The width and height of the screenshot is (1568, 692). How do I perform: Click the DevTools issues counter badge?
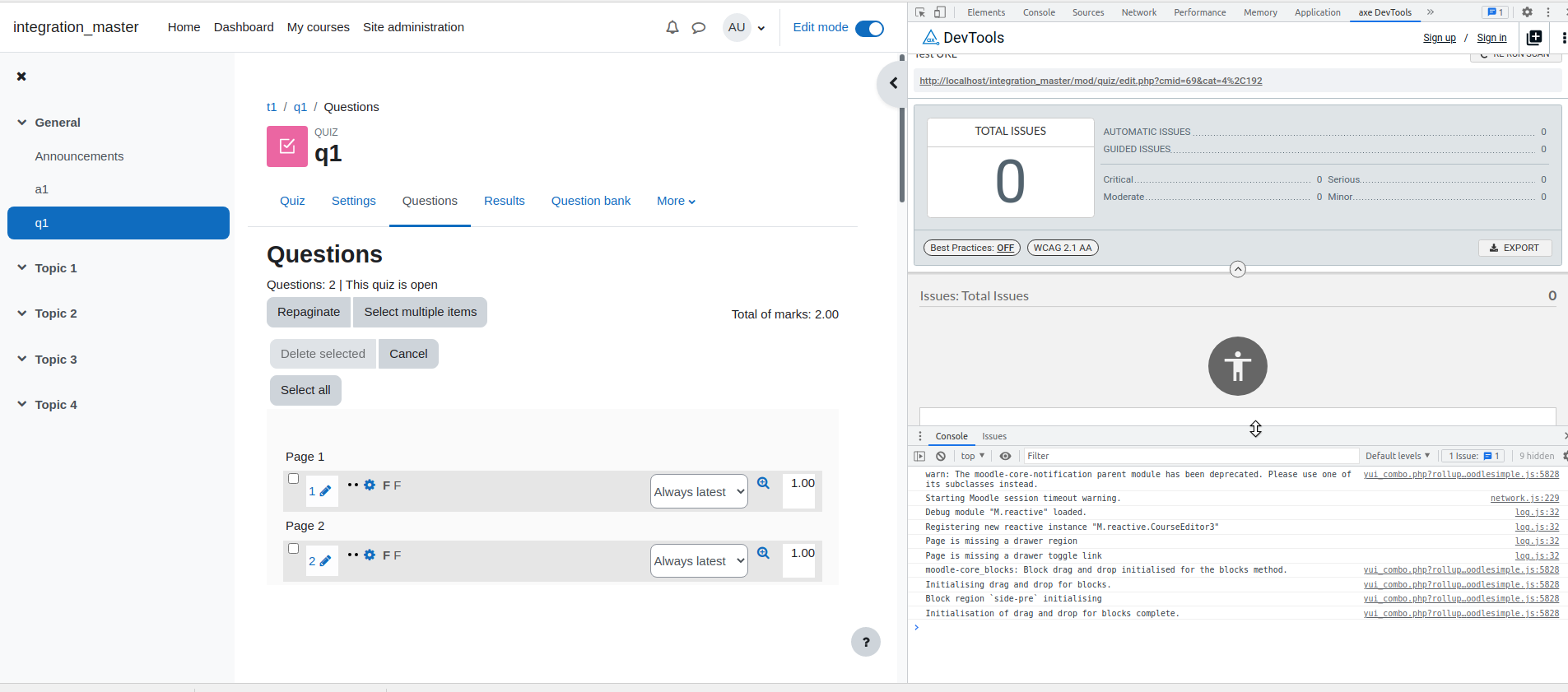tap(1495, 12)
